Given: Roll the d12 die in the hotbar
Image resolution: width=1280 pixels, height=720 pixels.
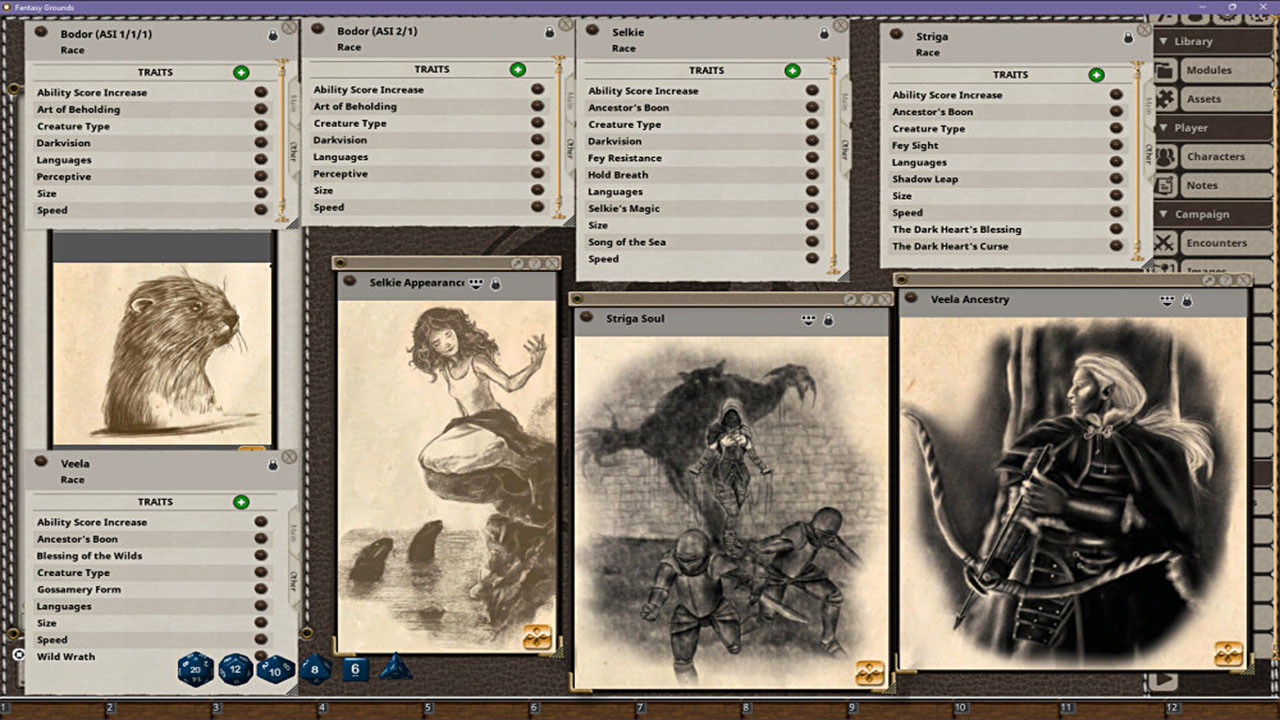Looking at the screenshot, I should point(235,670).
